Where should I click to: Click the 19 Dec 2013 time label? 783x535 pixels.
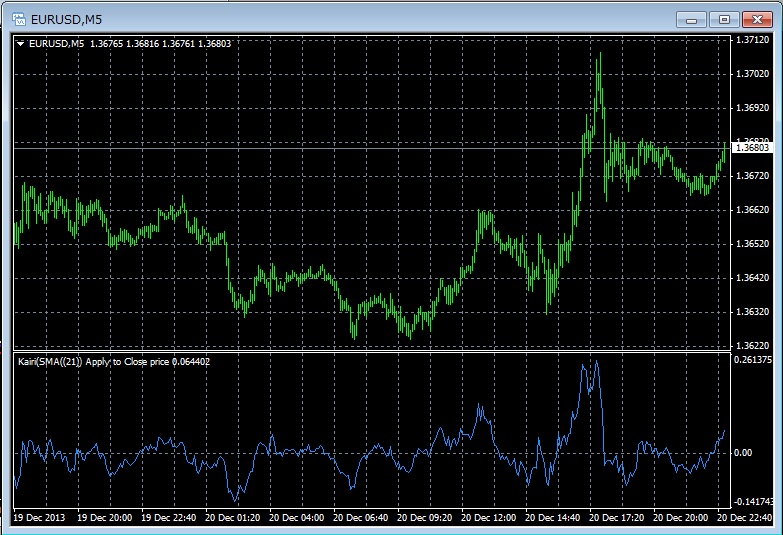[39, 518]
